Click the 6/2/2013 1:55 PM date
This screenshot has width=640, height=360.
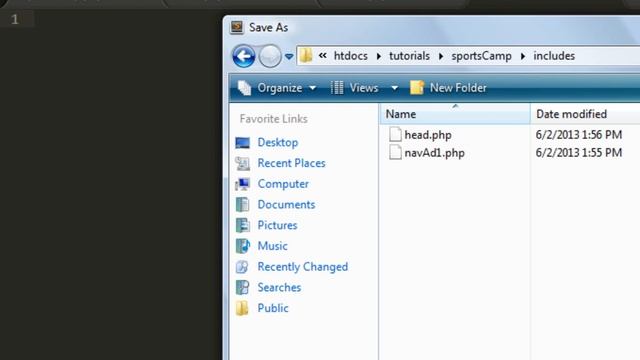click(579, 153)
